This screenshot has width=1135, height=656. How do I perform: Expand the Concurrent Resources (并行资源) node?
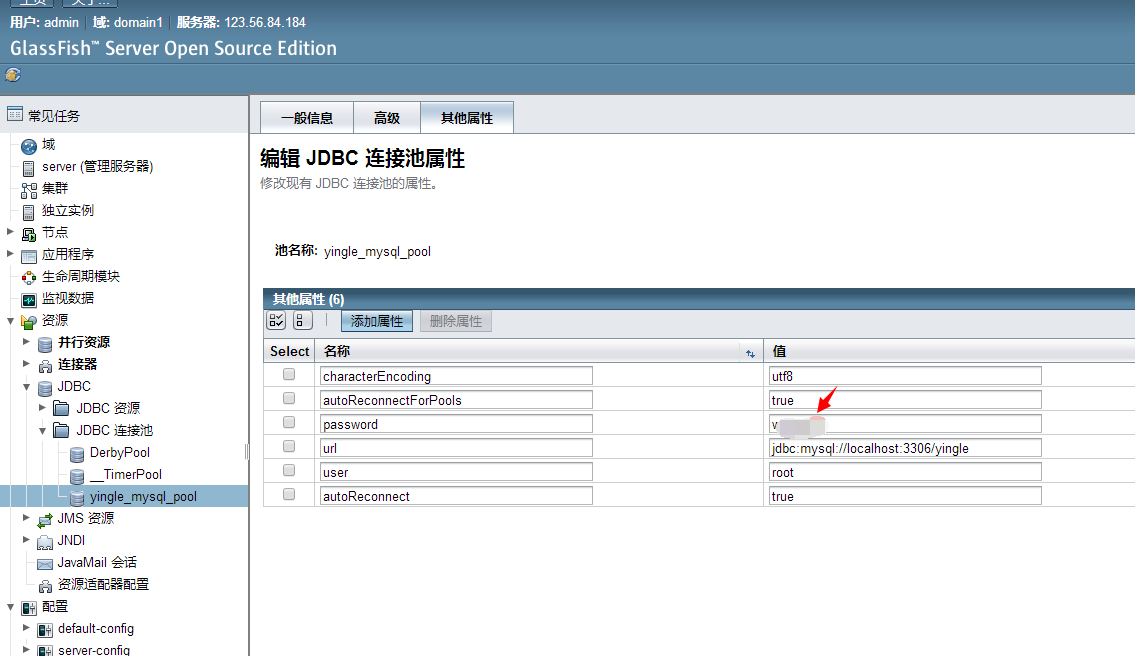[x=26, y=341]
